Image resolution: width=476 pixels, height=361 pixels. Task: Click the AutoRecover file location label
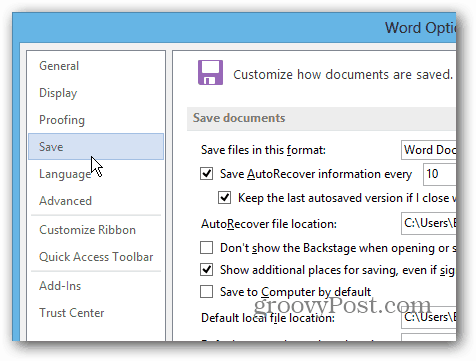(269, 224)
